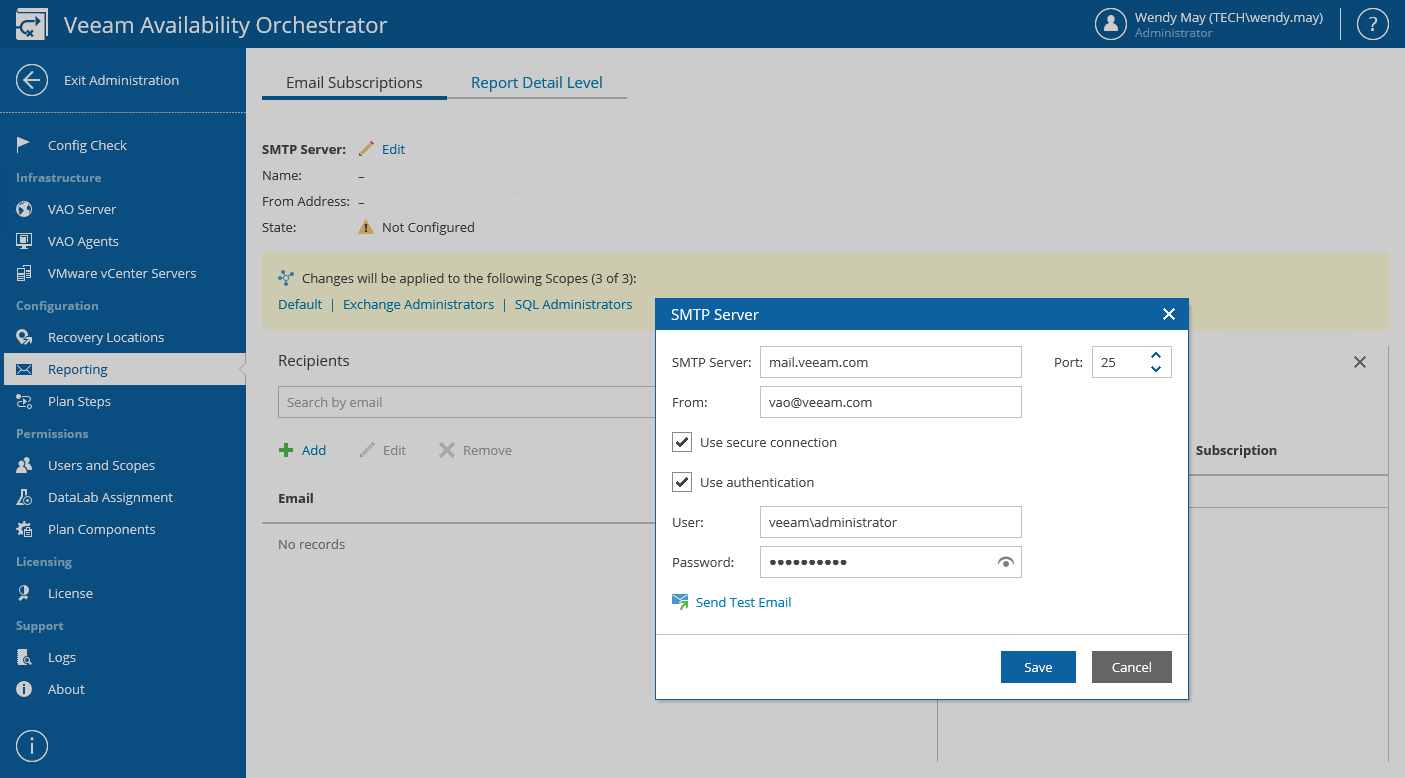Disable the Use authentication checkbox

point(682,482)
